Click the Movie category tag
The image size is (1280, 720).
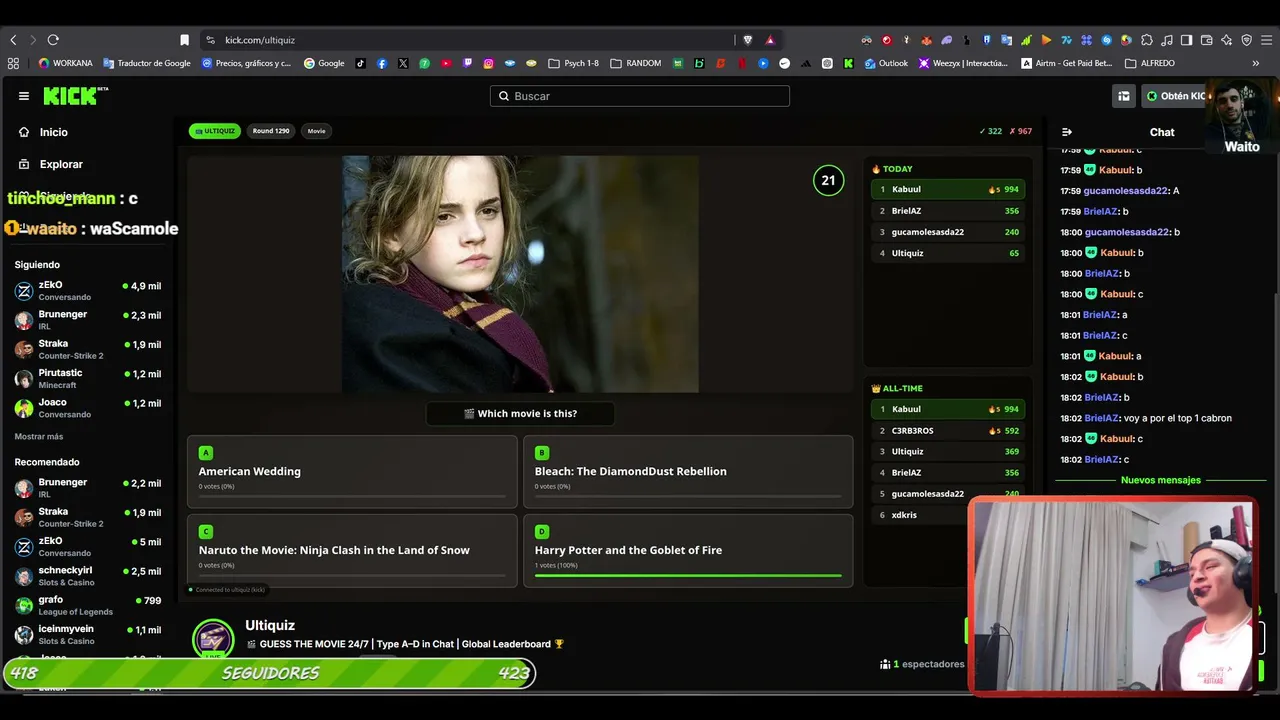coord(316,131)
